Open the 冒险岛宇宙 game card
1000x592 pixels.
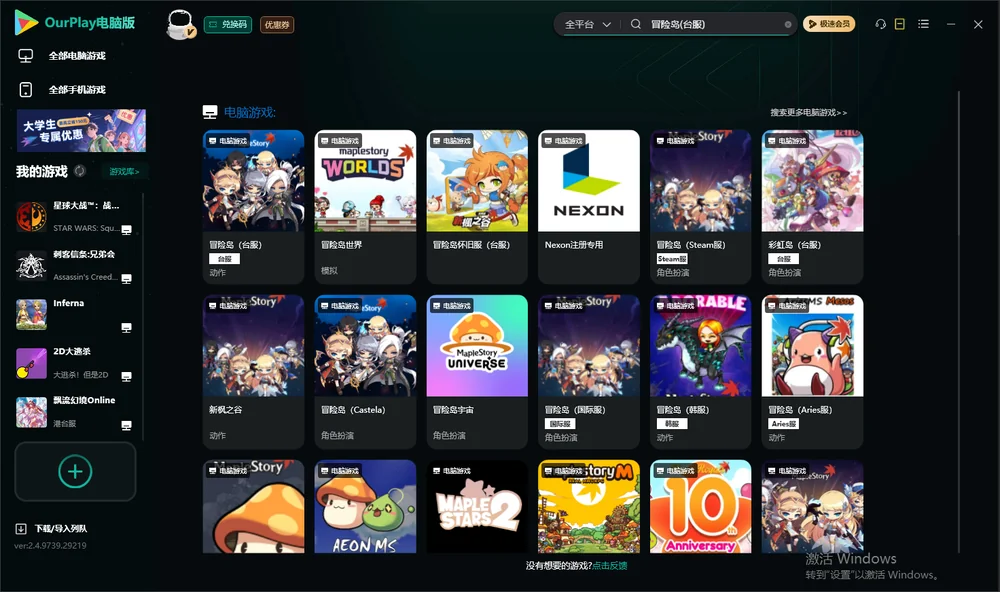coord(477,372)
